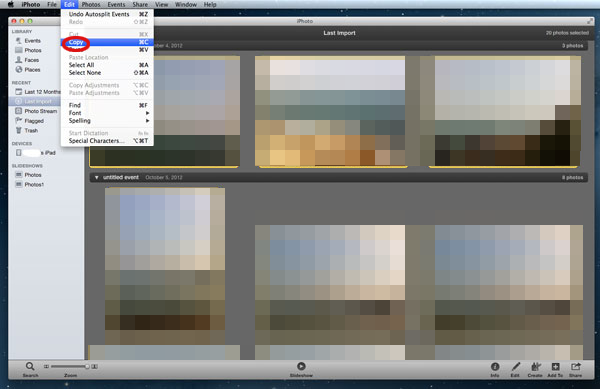Open the iPhoto application menu
600x389 pixels.
pyautogui.click(x=31, y=4)
